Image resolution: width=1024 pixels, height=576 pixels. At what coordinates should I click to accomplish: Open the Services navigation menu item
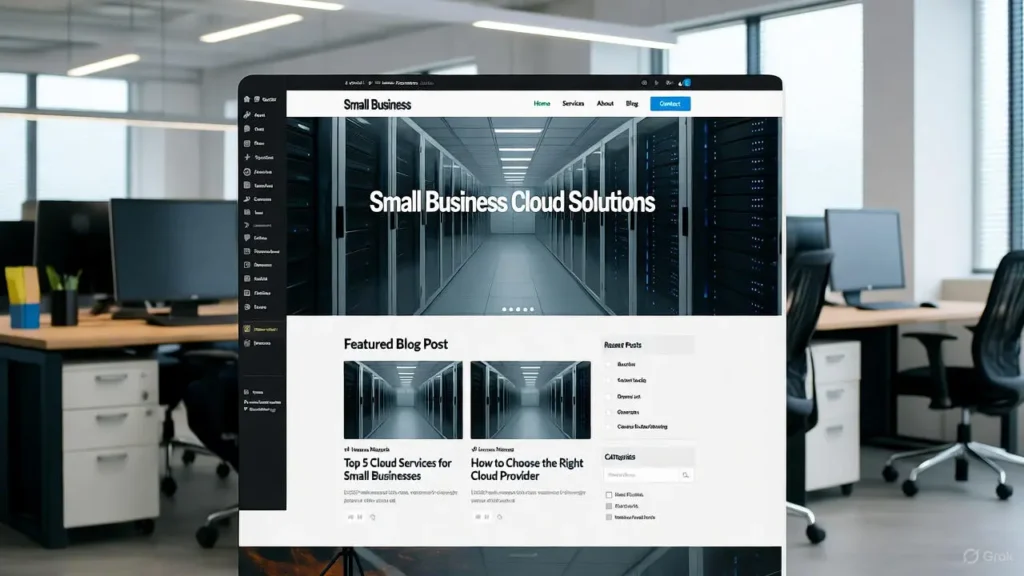[x=572, y=103]
